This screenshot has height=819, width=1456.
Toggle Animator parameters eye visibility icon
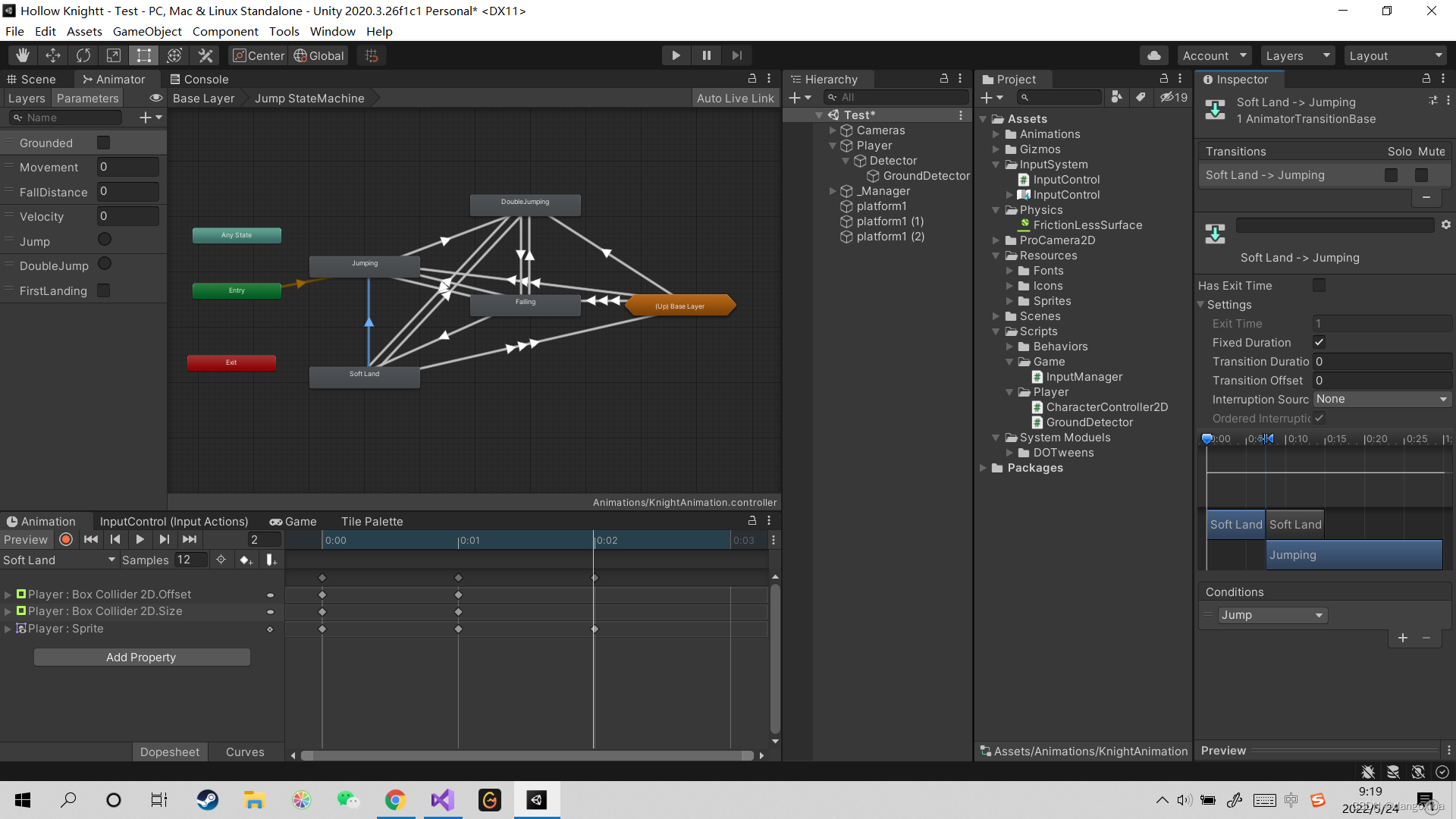[156, 99]
